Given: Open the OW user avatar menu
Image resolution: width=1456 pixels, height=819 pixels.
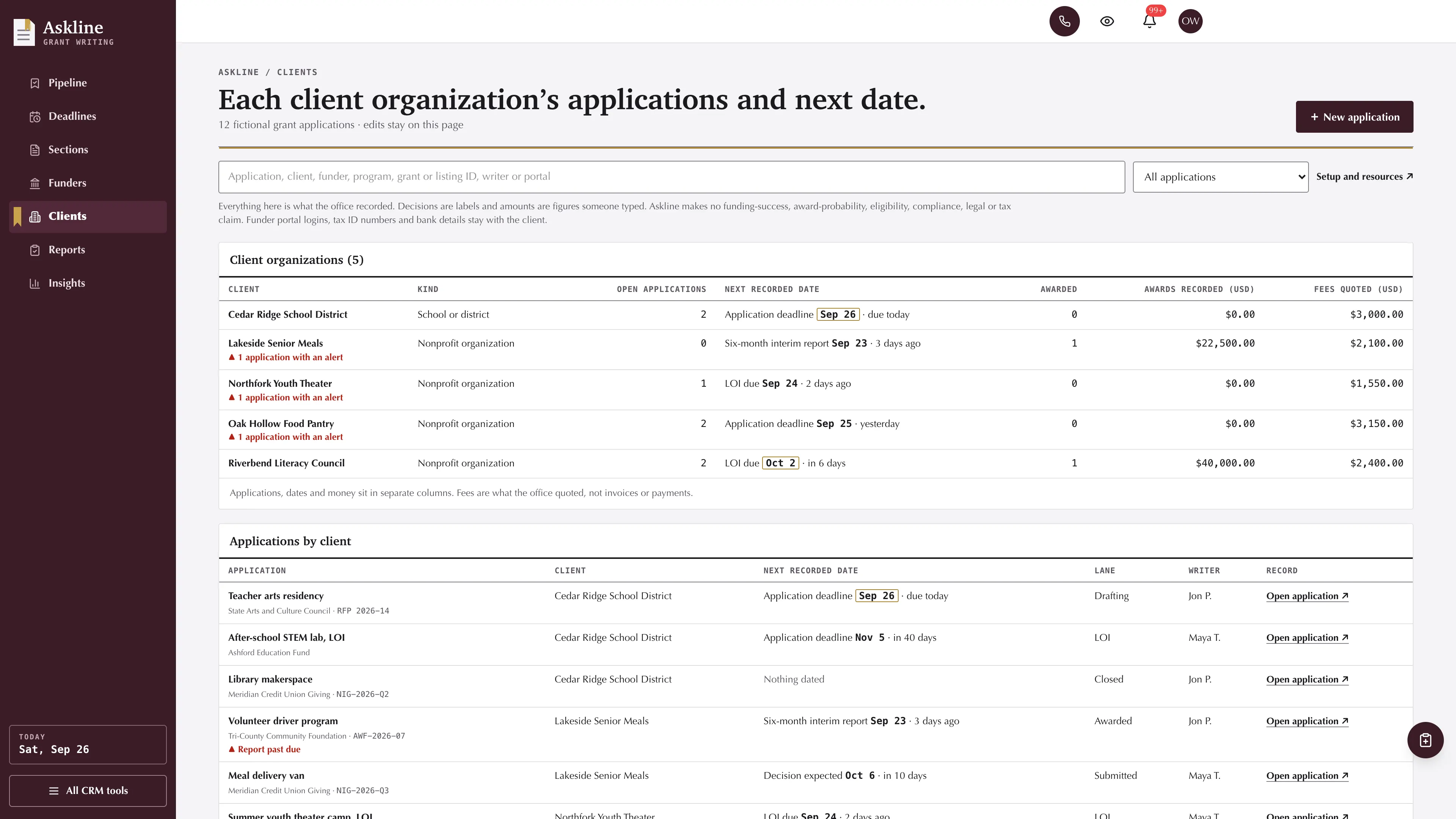Looking at the screenshot, I should pyautogui.click(x=1190, y=21).
